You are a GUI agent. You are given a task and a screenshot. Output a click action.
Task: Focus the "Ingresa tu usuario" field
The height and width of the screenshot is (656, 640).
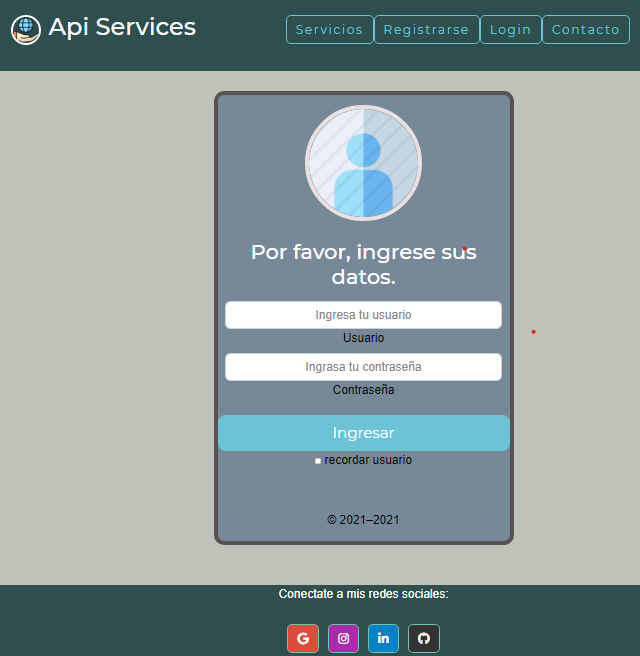(363, 315)
